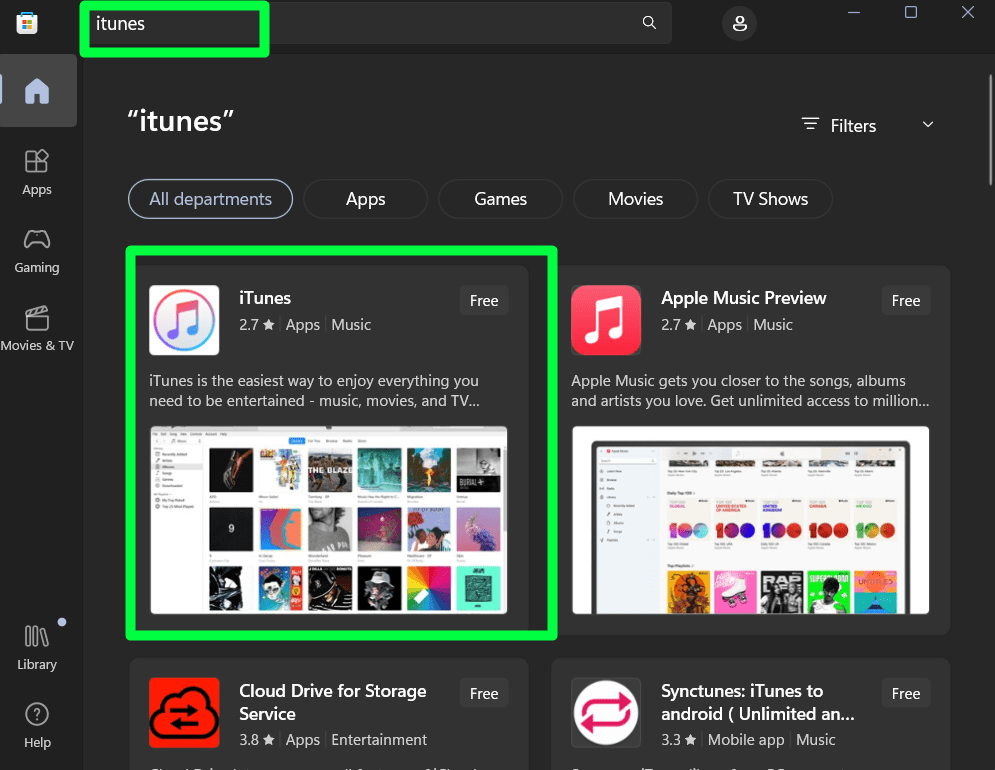
Task: Select the All departments filter pill
Action: pos(210,199)
